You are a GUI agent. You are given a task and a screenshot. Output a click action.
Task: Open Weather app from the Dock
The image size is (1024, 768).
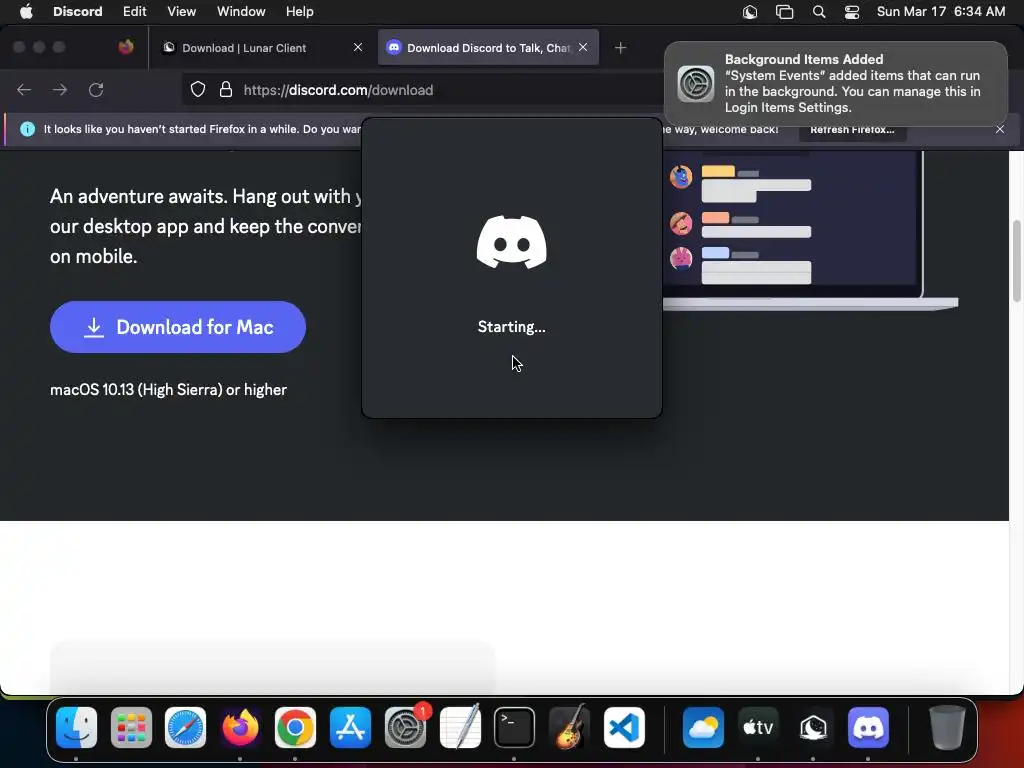pos(703,727)
